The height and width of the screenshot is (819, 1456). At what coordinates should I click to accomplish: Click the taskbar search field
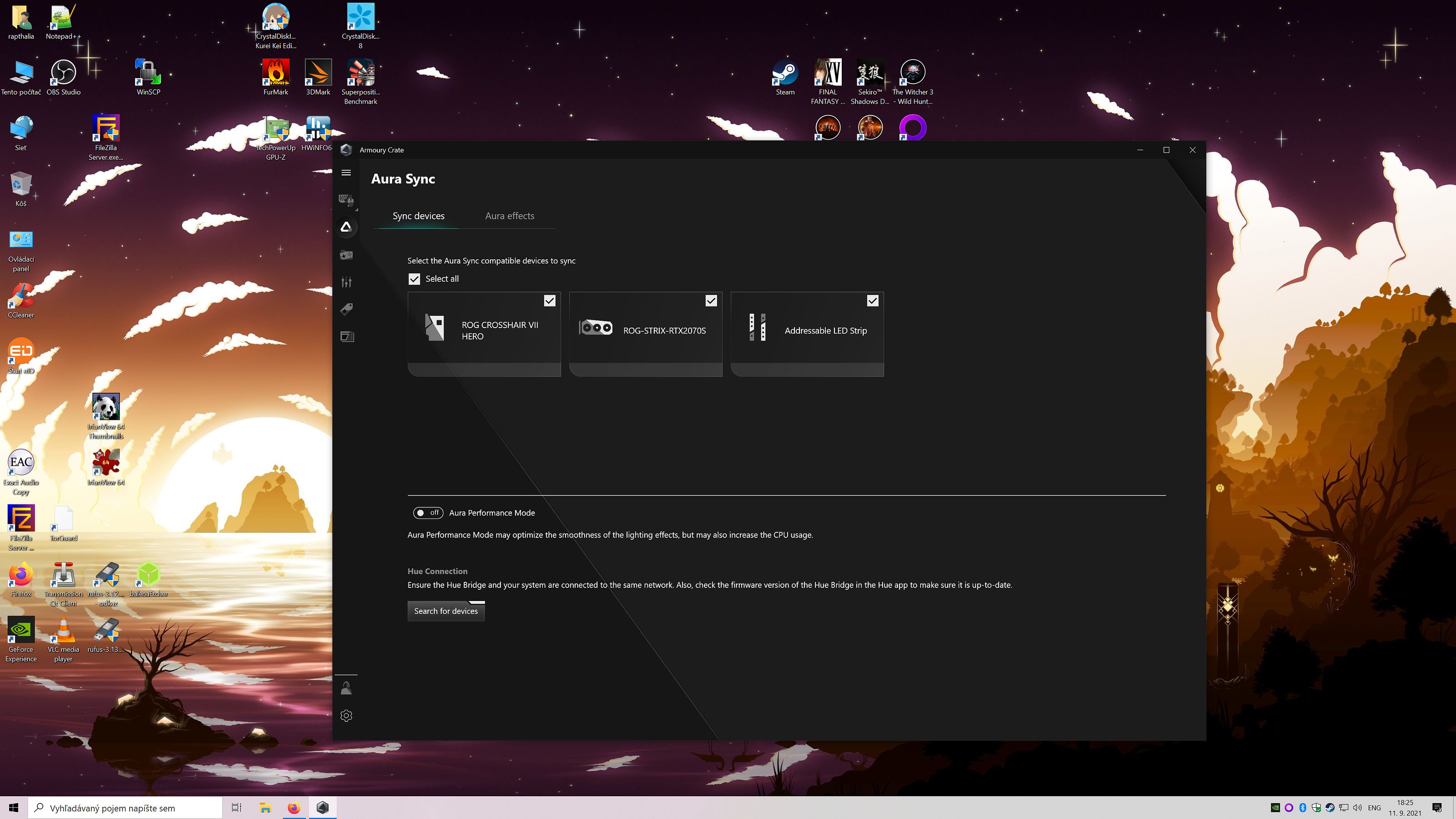[x=125, y=808]
